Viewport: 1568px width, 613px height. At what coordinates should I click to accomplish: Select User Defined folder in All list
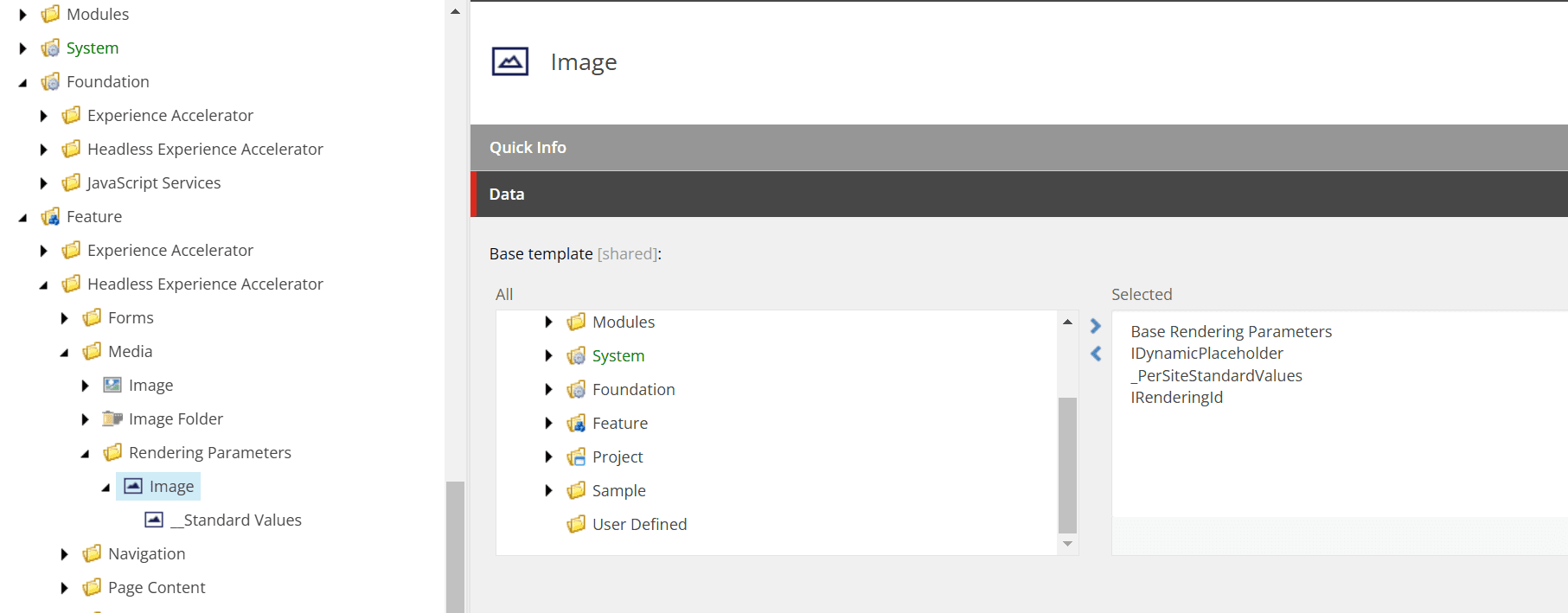[639, 524]
